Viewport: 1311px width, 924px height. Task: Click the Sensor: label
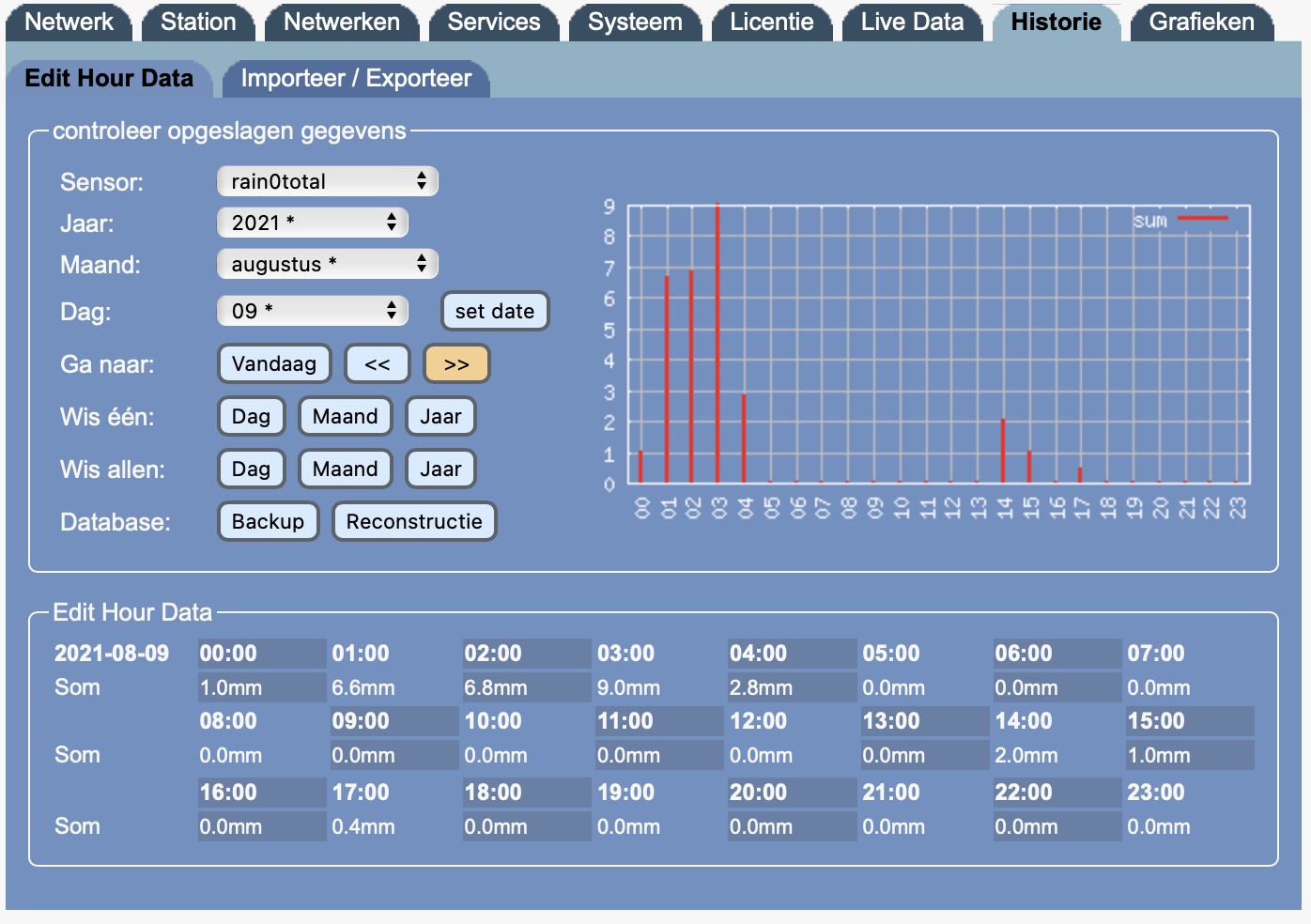(x=101, y=182)
